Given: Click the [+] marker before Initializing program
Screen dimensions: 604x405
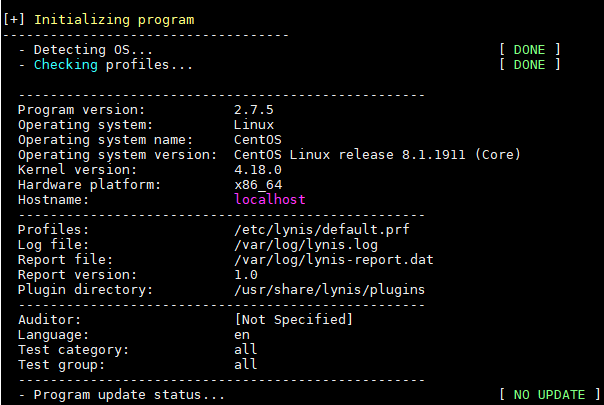Looking at the screenshot, I should pyautogui.click(x=13, y=20).
